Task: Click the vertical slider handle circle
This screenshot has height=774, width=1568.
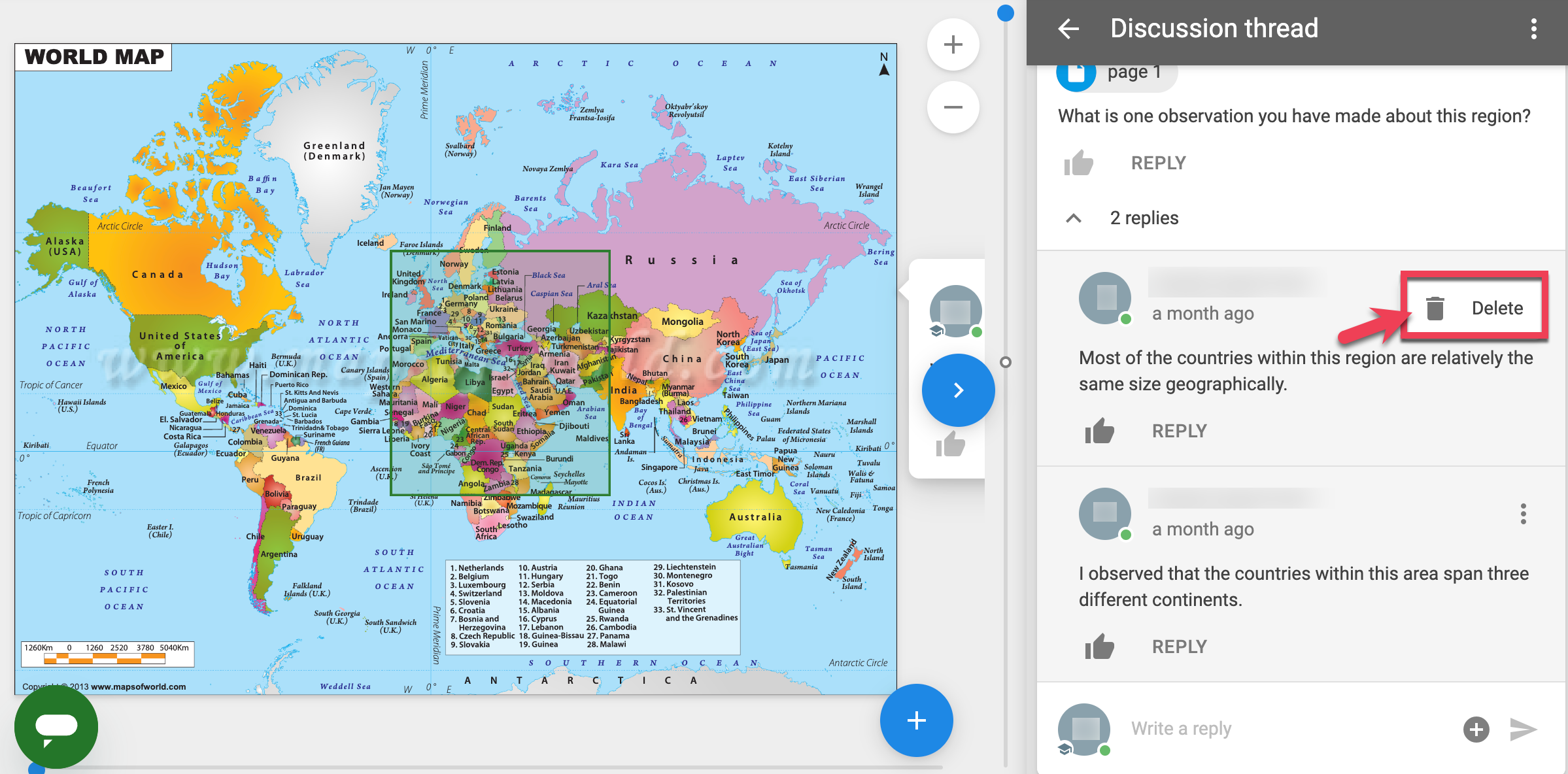Action: click(1006, 362)
